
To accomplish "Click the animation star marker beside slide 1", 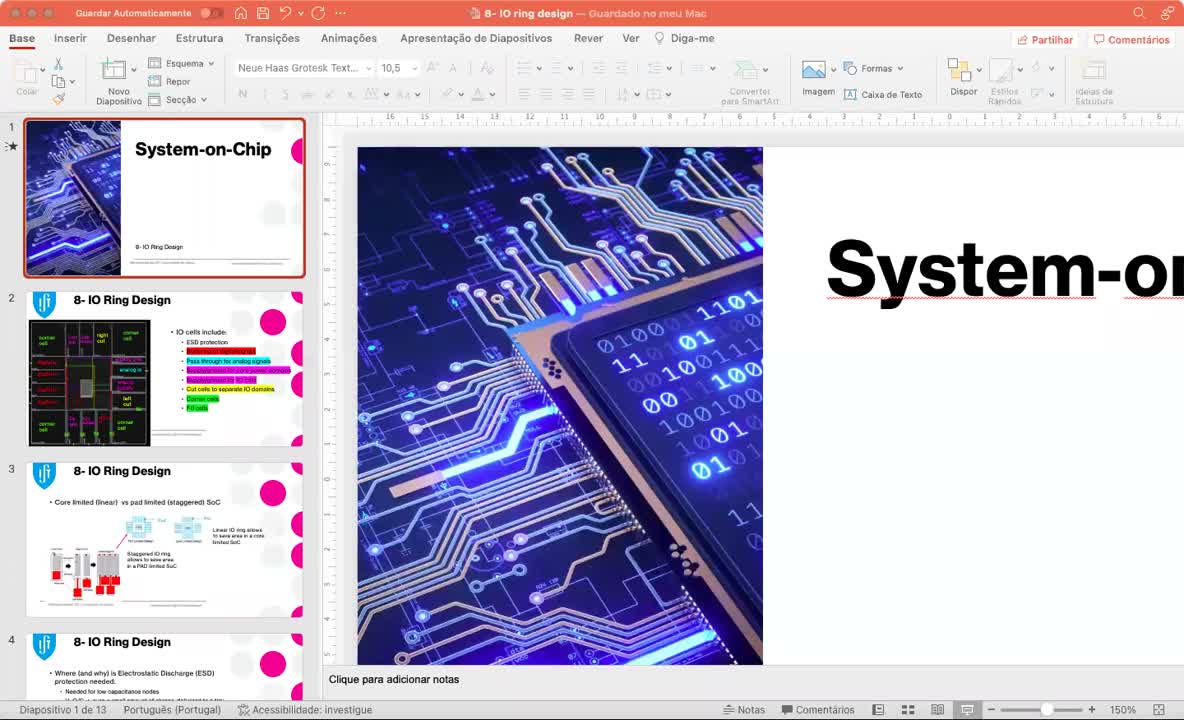I will pos(11,146).
